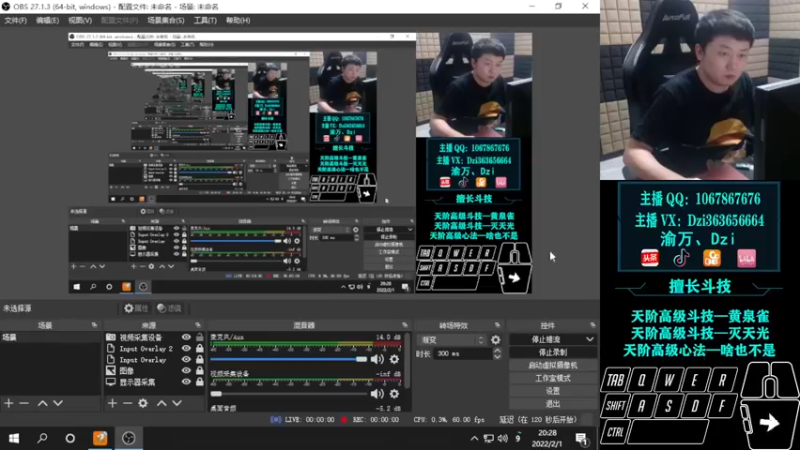Screen dimensions: 800x450
Task: Increase transition 时长 with up arrow
Action: [497, 351]
